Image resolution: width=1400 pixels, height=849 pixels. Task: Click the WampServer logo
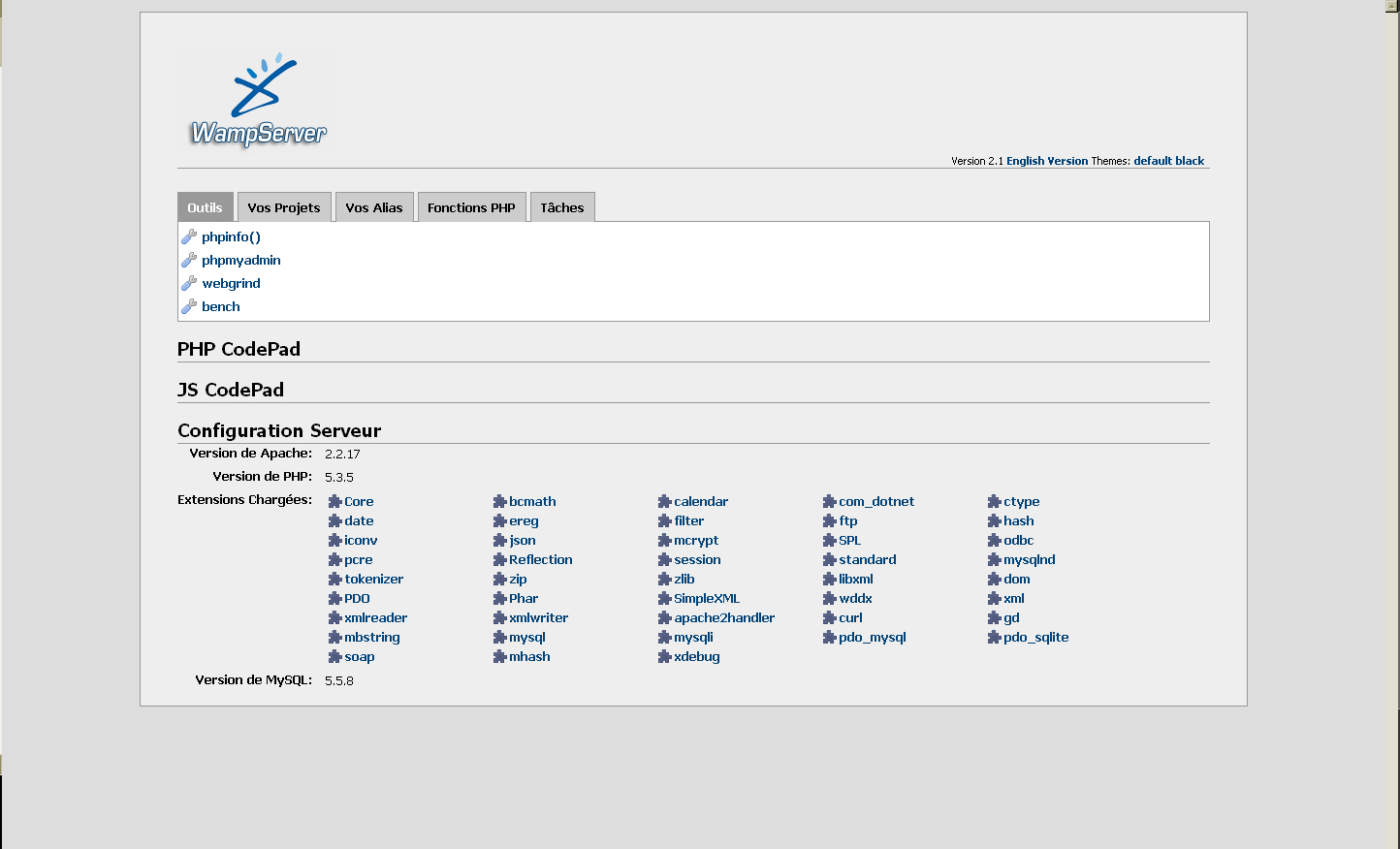(x=257, y=101)
